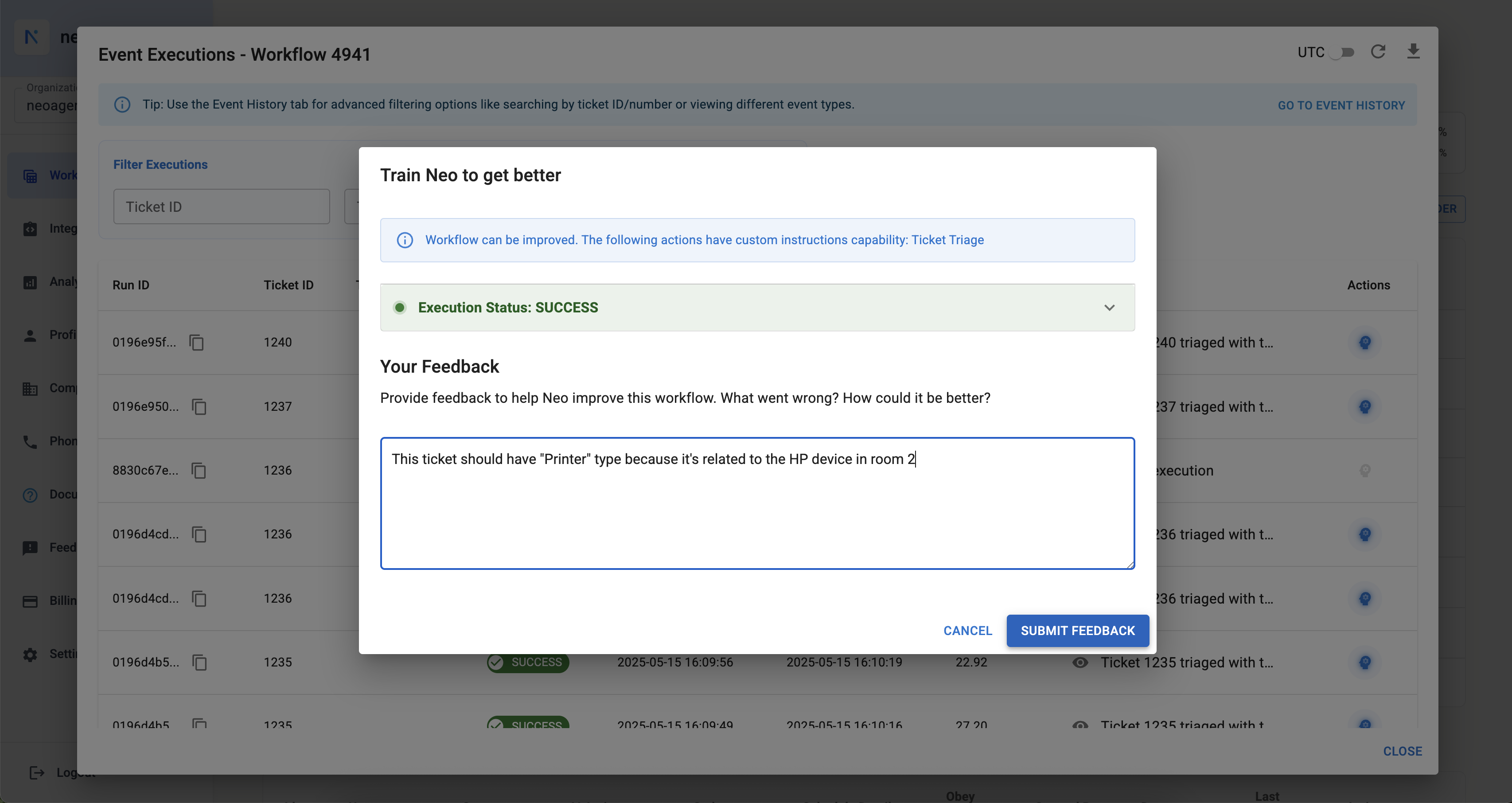Click the Filter Executions heading

(160, 164)
